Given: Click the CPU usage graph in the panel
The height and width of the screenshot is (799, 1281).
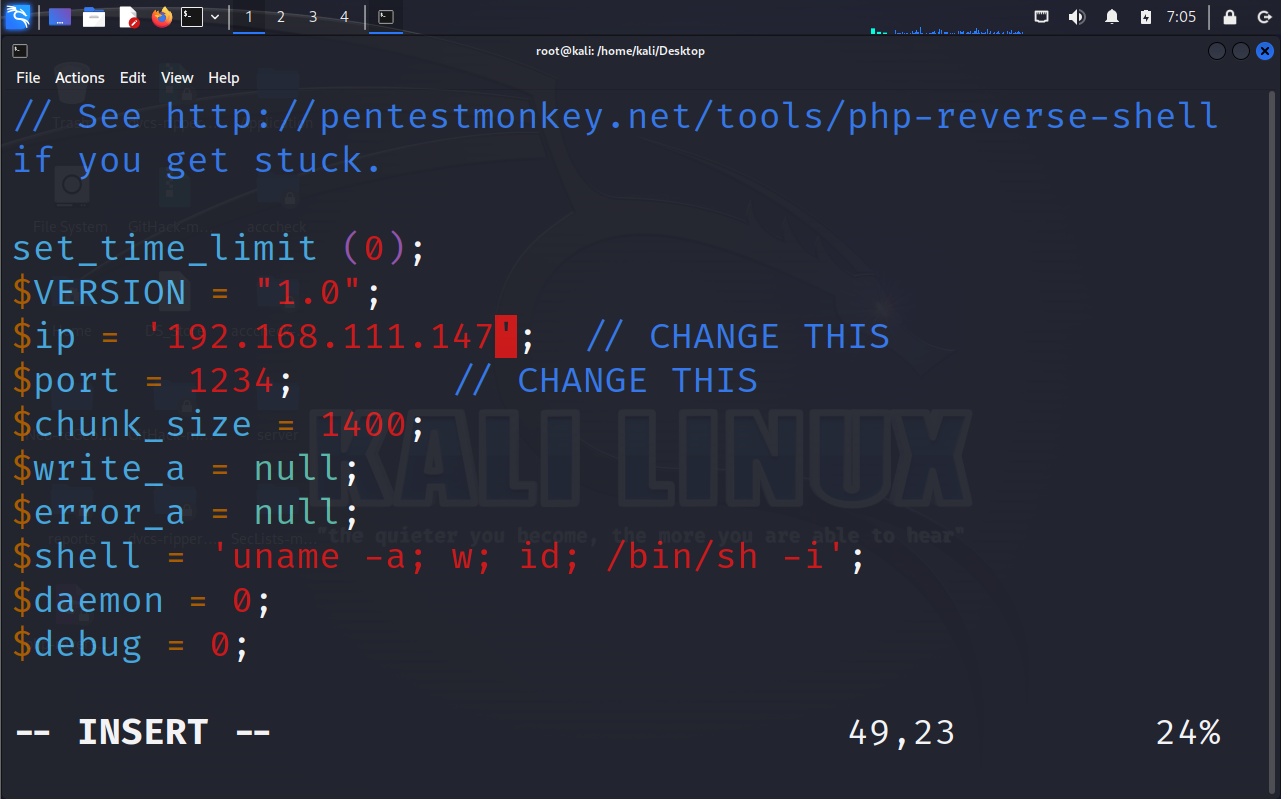Looking at the screenshot, I should [947, 30].
